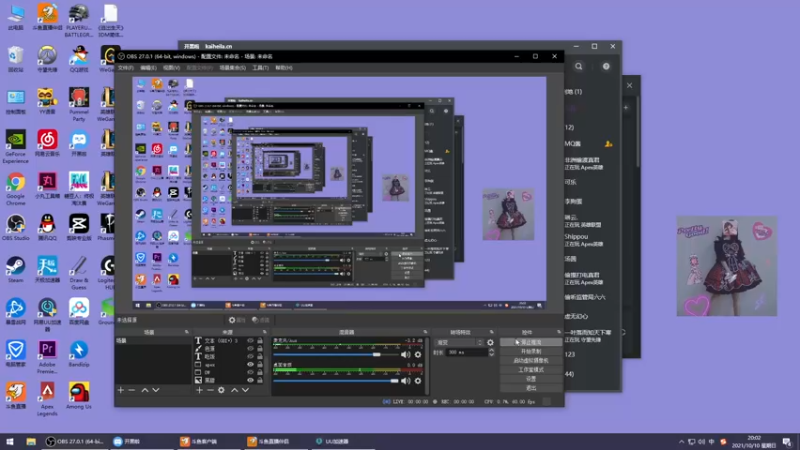Open the Edit menu in OBS

148,68
